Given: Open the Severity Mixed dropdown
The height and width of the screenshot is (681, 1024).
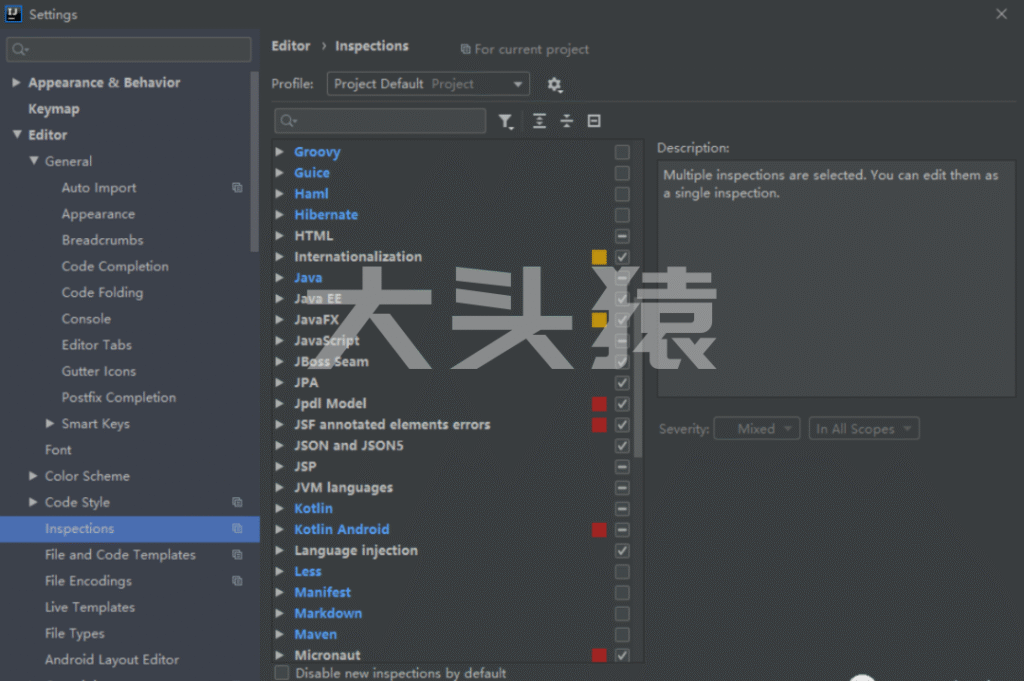Looking at the screenshot, I should (x=756, y=429).
